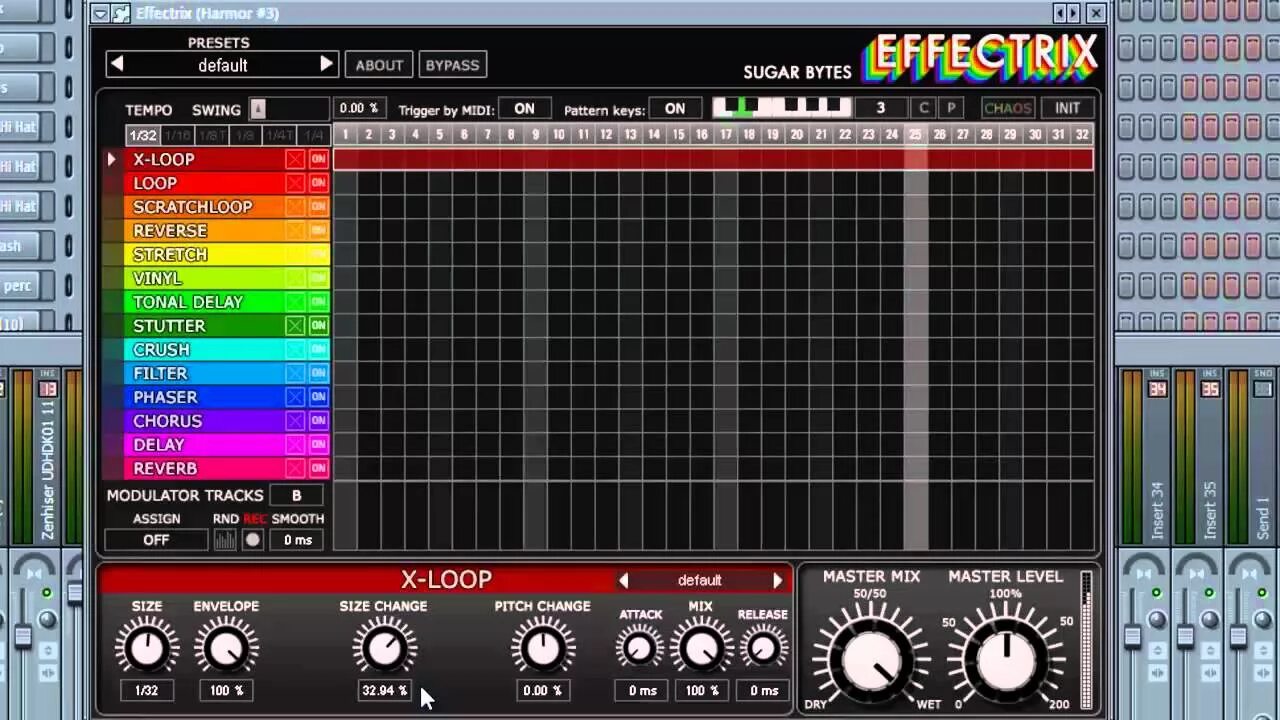Screen dimensions: 1280x720
Task: Clear the TONAL DELAY track with its X icon
Action: coord(295,302)
